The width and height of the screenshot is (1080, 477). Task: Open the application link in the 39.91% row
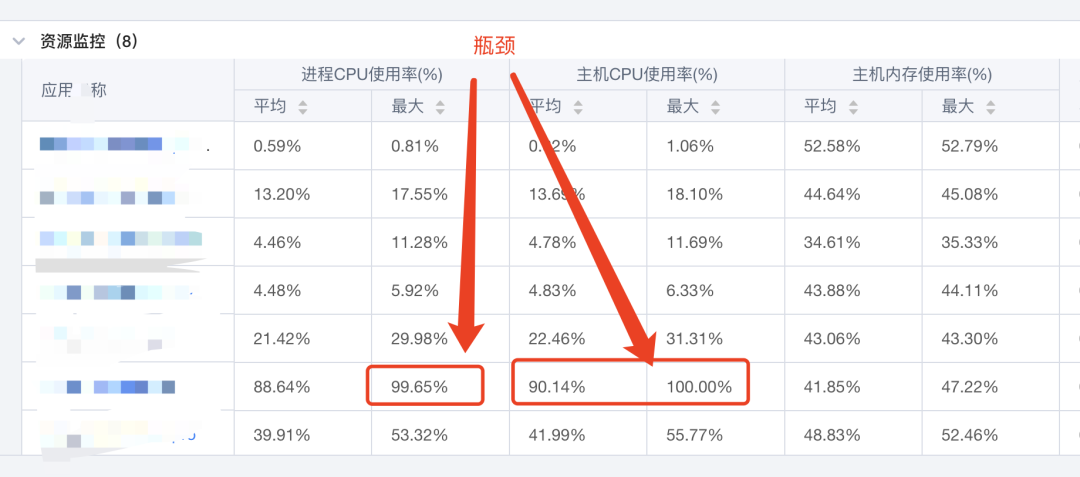(x=118, y=436)
